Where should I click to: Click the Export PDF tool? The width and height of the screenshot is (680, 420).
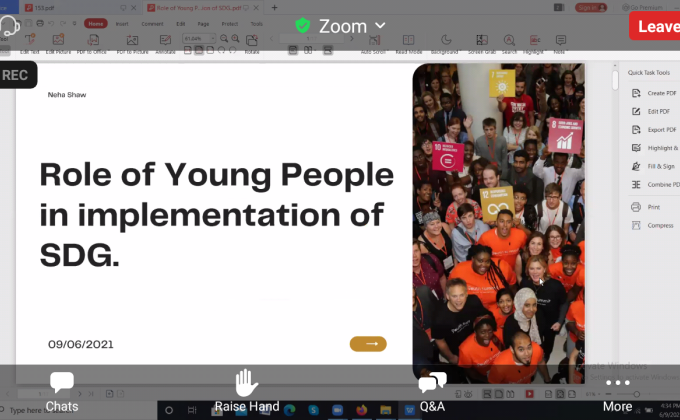click(x=660, y=130)
